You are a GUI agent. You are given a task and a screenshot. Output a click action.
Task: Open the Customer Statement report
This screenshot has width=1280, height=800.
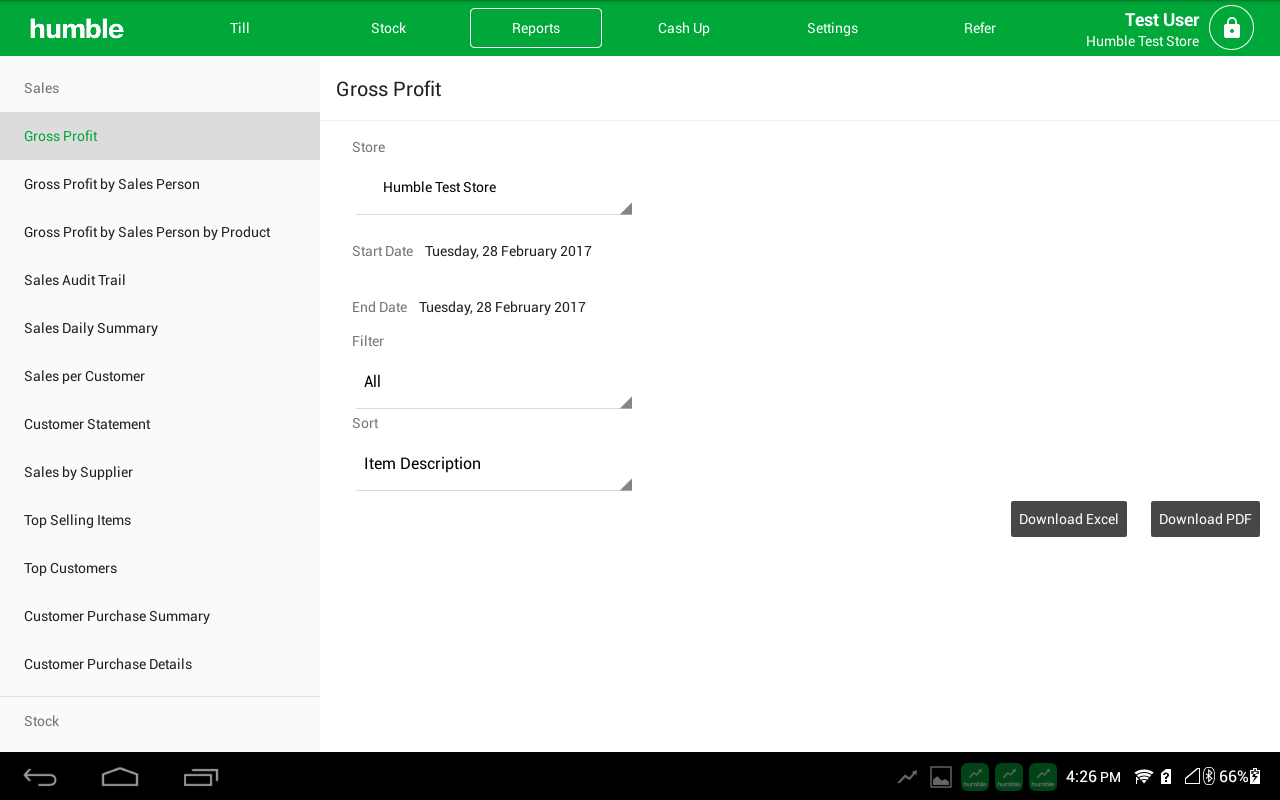(x=160, y=424)
